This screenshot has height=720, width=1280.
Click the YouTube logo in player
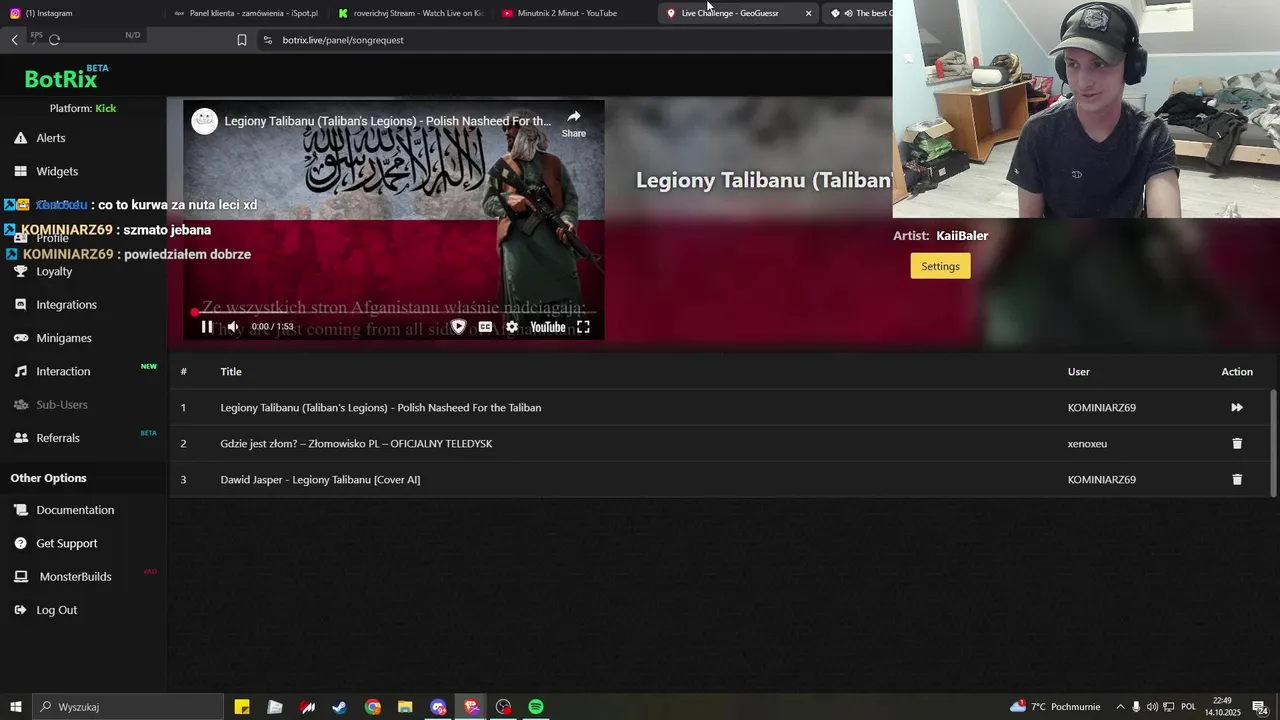click(547, 326)
